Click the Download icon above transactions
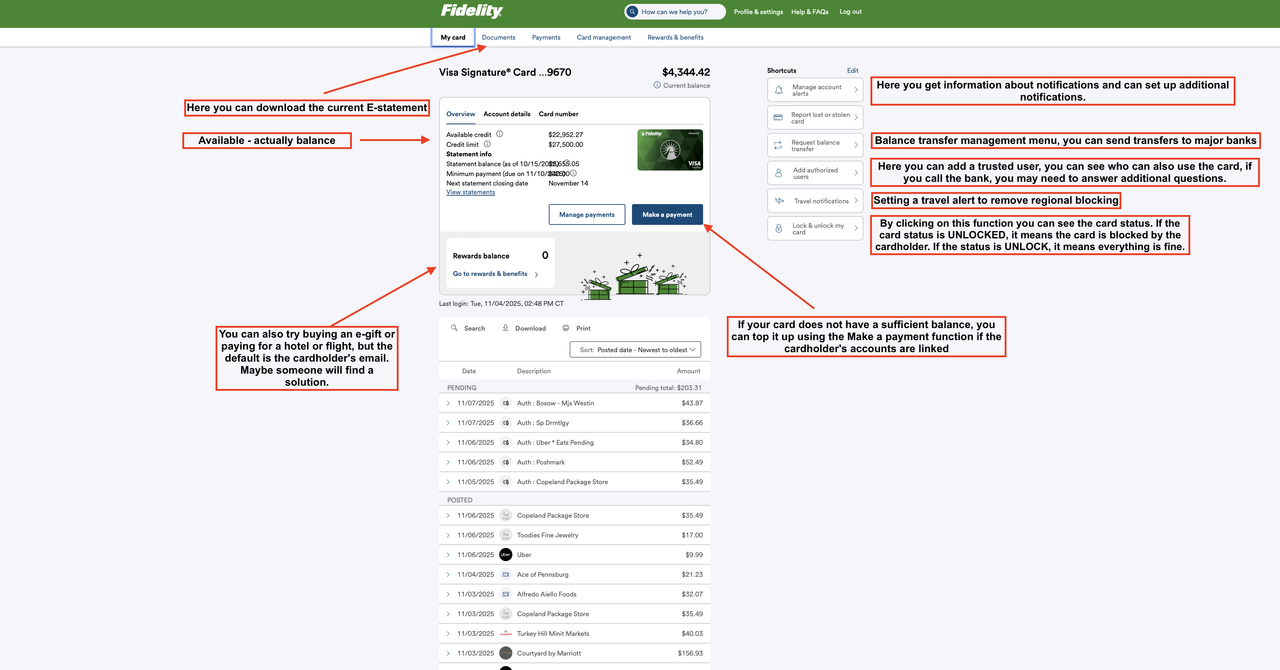This screenshot has width=1280, height=670. pyautogui.click(x=506, y=328)
